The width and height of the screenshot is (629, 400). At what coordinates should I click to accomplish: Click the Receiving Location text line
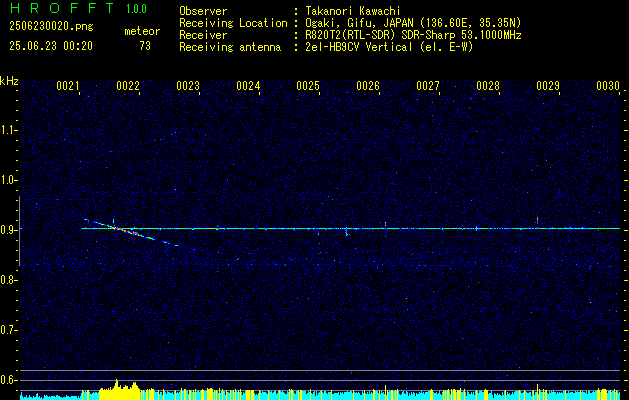[350, 23]
